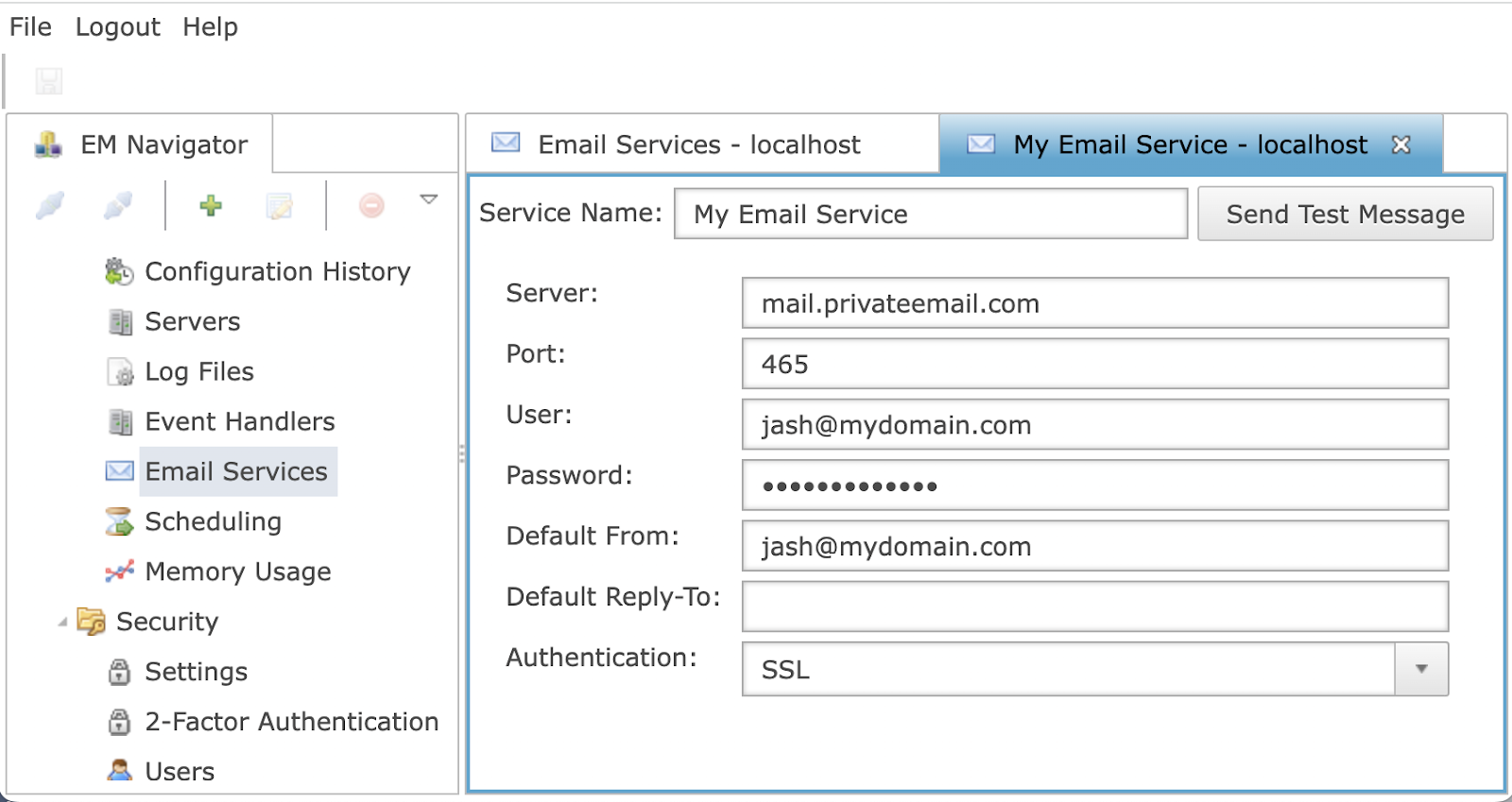Click the Email Services envelope icon in tree
The image size is (1512, 802).
tap(119, 471)
